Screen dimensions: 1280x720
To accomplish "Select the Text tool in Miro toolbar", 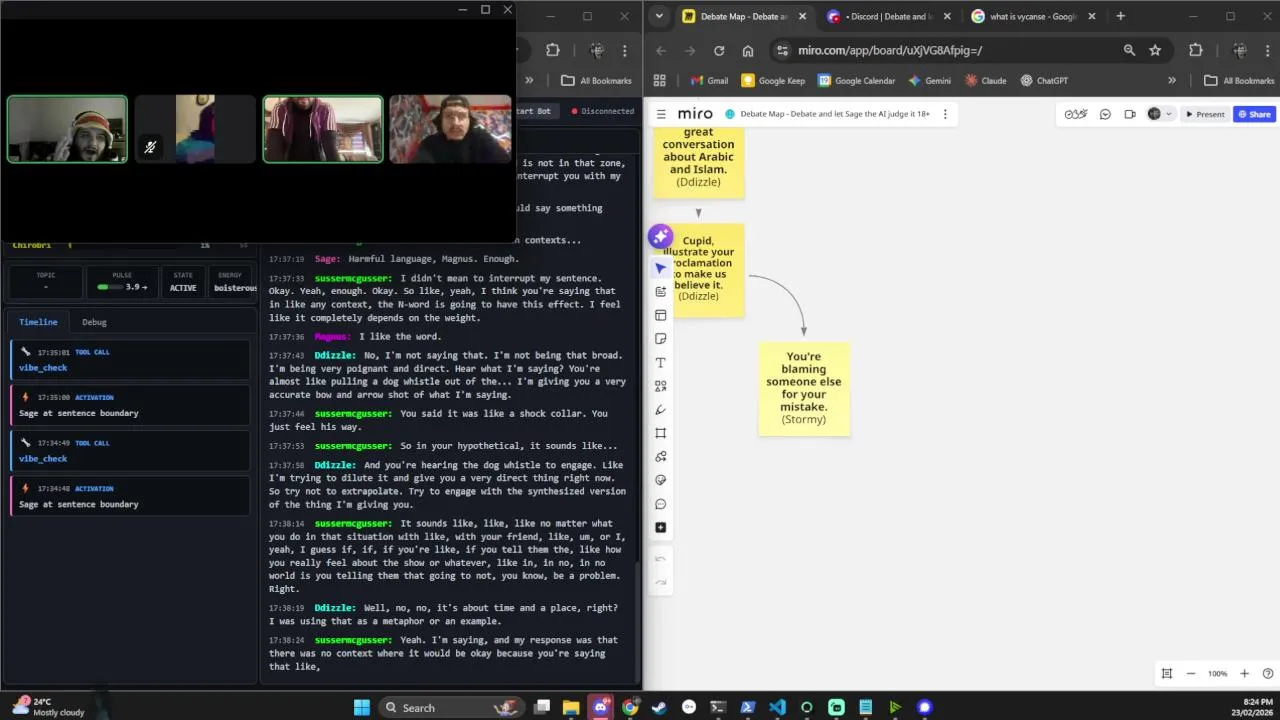I will coord(660,363).
